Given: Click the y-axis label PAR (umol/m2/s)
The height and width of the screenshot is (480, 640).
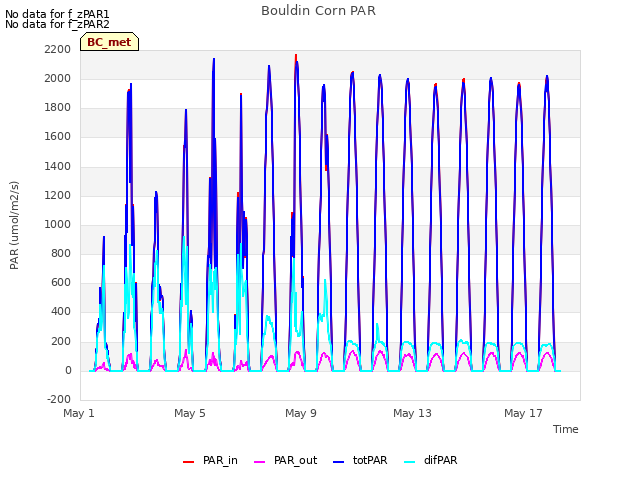Looking at the screenshot, I should pos(14,225).
